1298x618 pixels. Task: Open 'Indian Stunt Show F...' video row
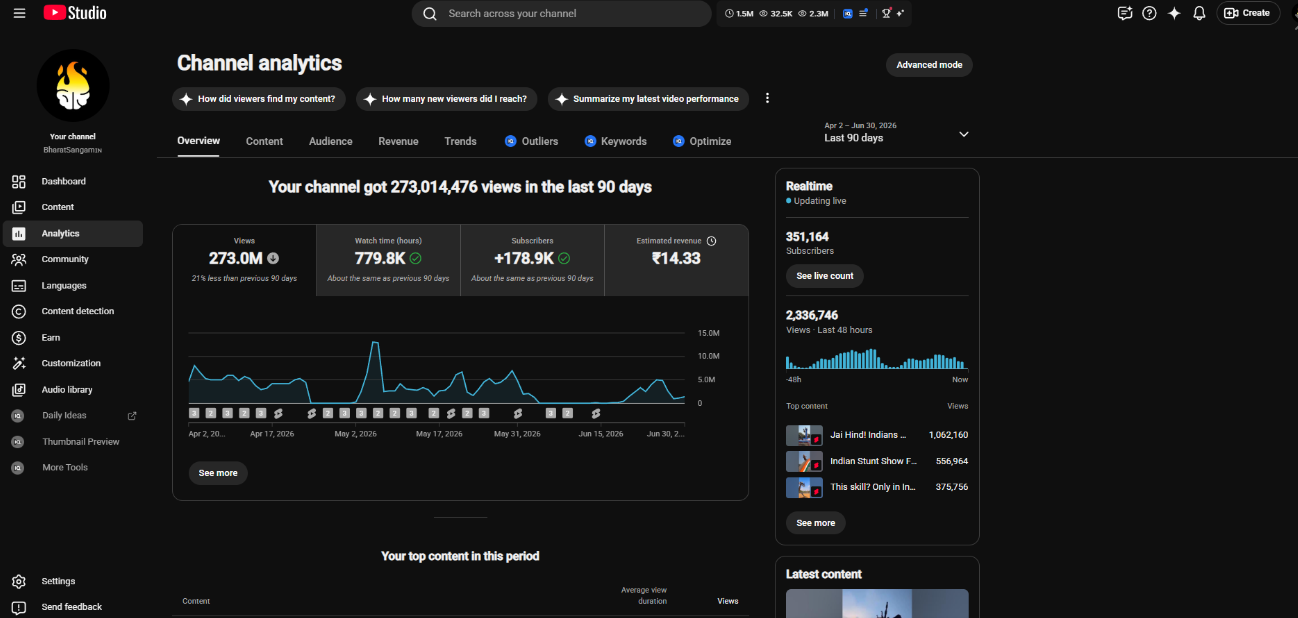point(877,462)
